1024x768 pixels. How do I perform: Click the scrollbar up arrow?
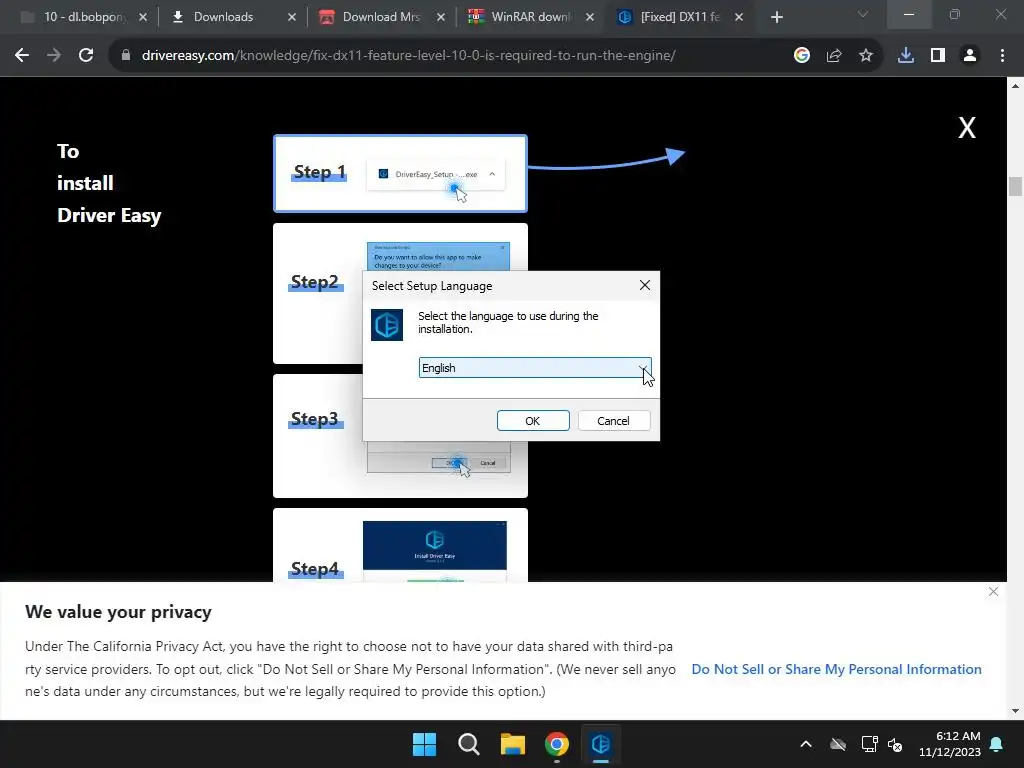click(x=1015, y=86)
